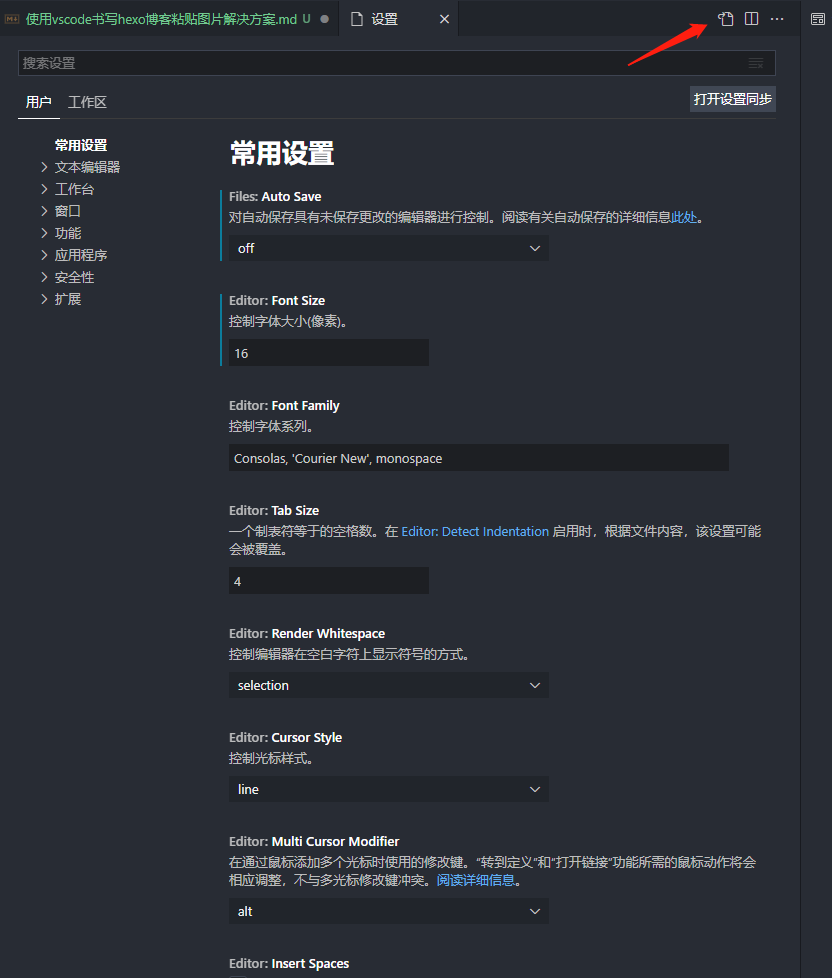Image resolution: width=832 pixels, height=978 pixels.
Task: Open the Files: Auto Save dropdown
Action: (x=388, y=248)
